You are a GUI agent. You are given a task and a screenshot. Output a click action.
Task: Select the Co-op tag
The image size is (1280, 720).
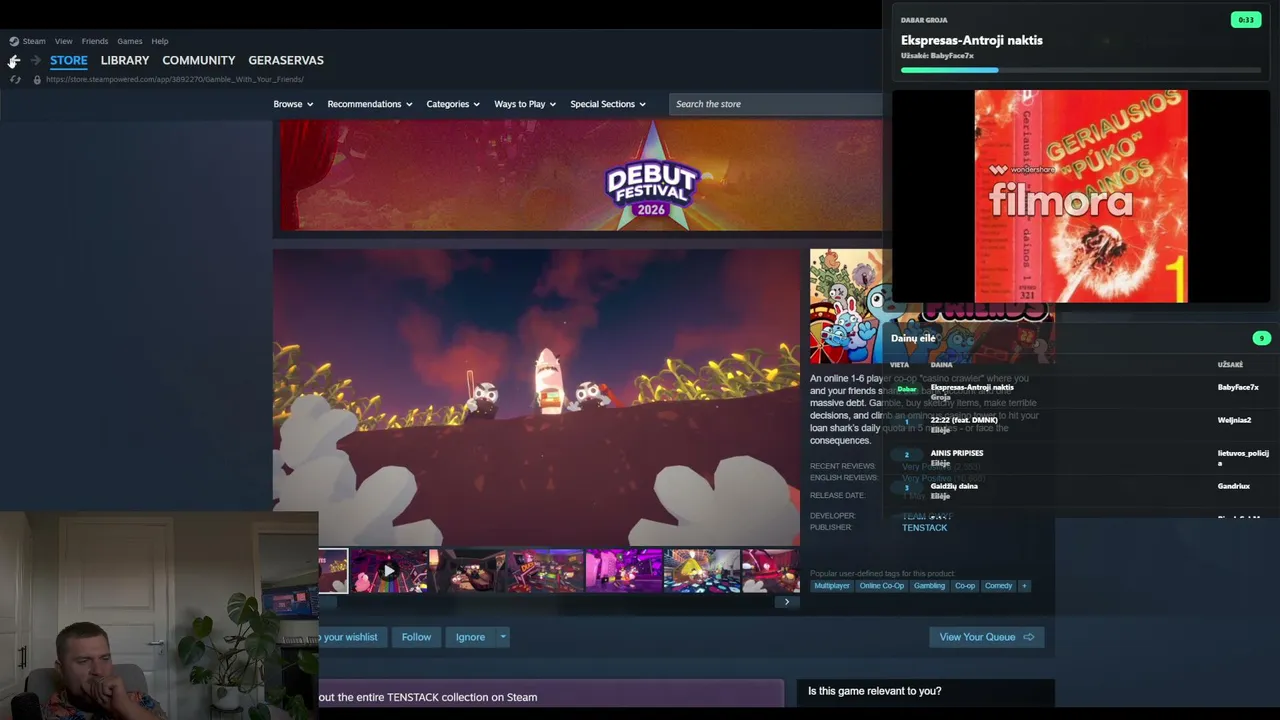pyautogui.click(x=965, y=586)
